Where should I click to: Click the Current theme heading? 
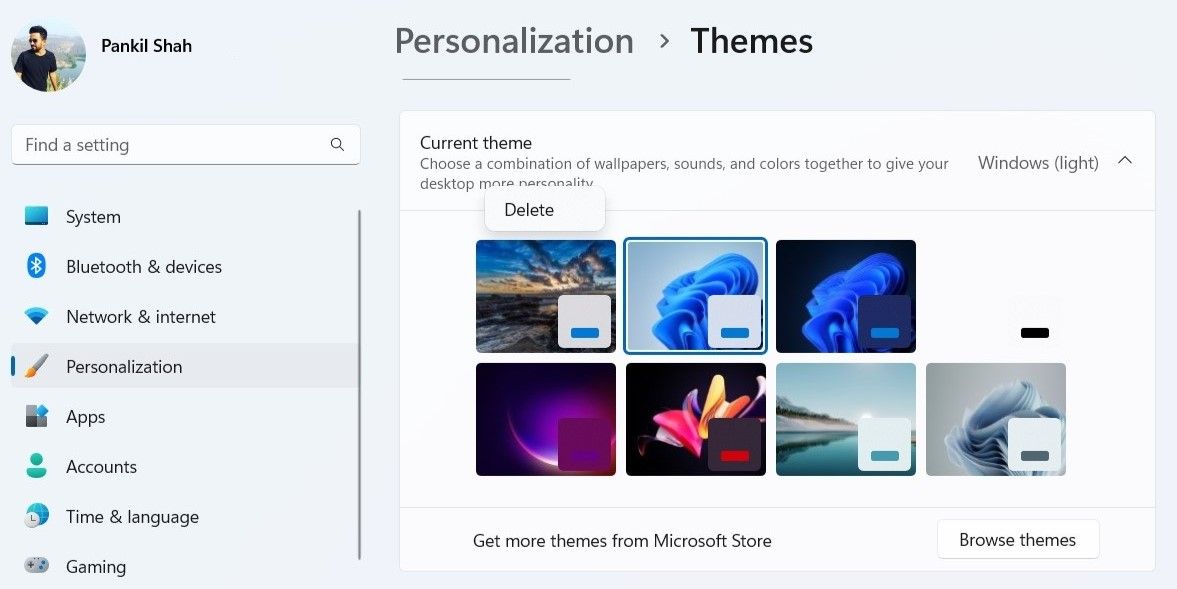[476, 143]
